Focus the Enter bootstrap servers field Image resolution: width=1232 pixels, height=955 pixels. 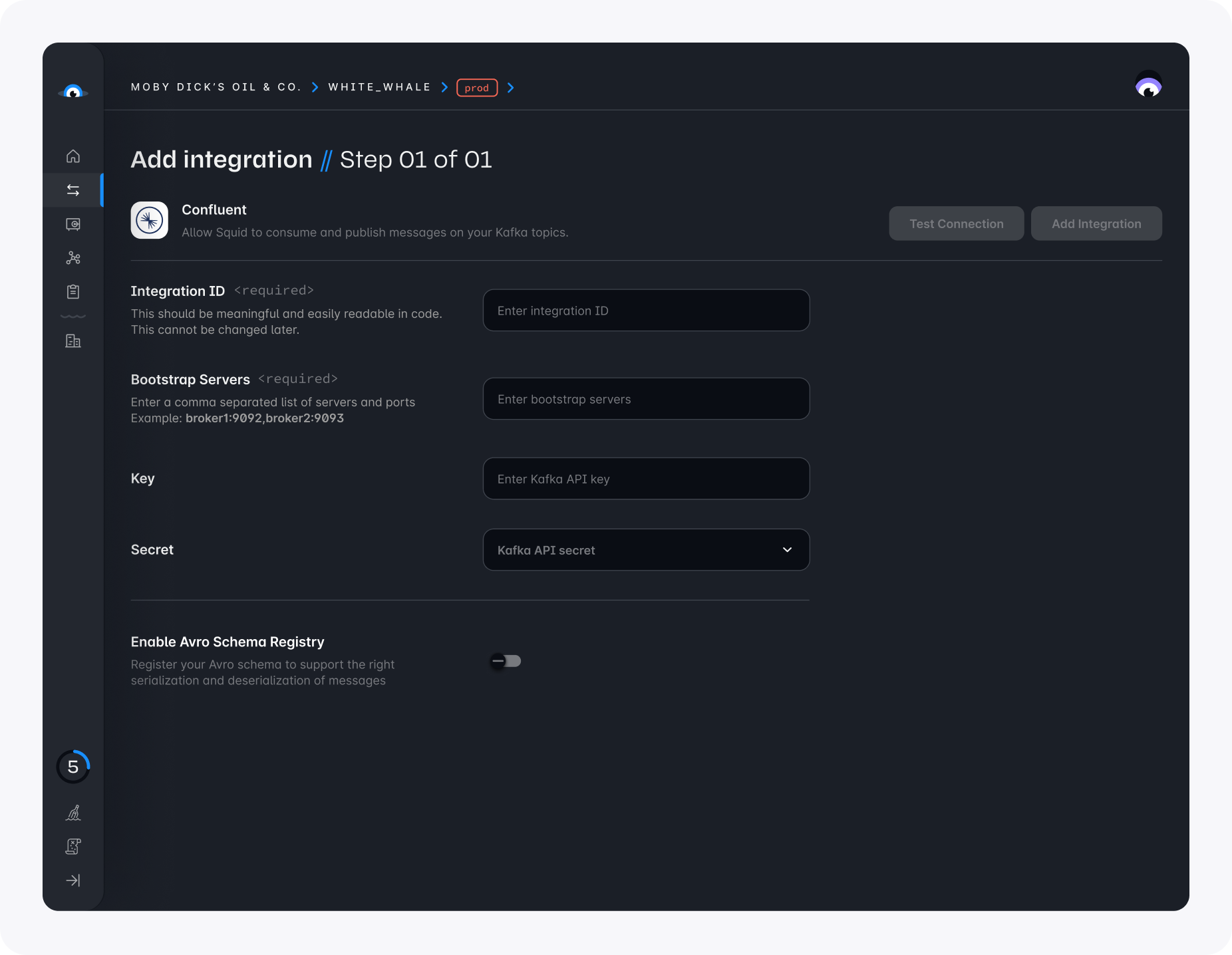[646, 399]
